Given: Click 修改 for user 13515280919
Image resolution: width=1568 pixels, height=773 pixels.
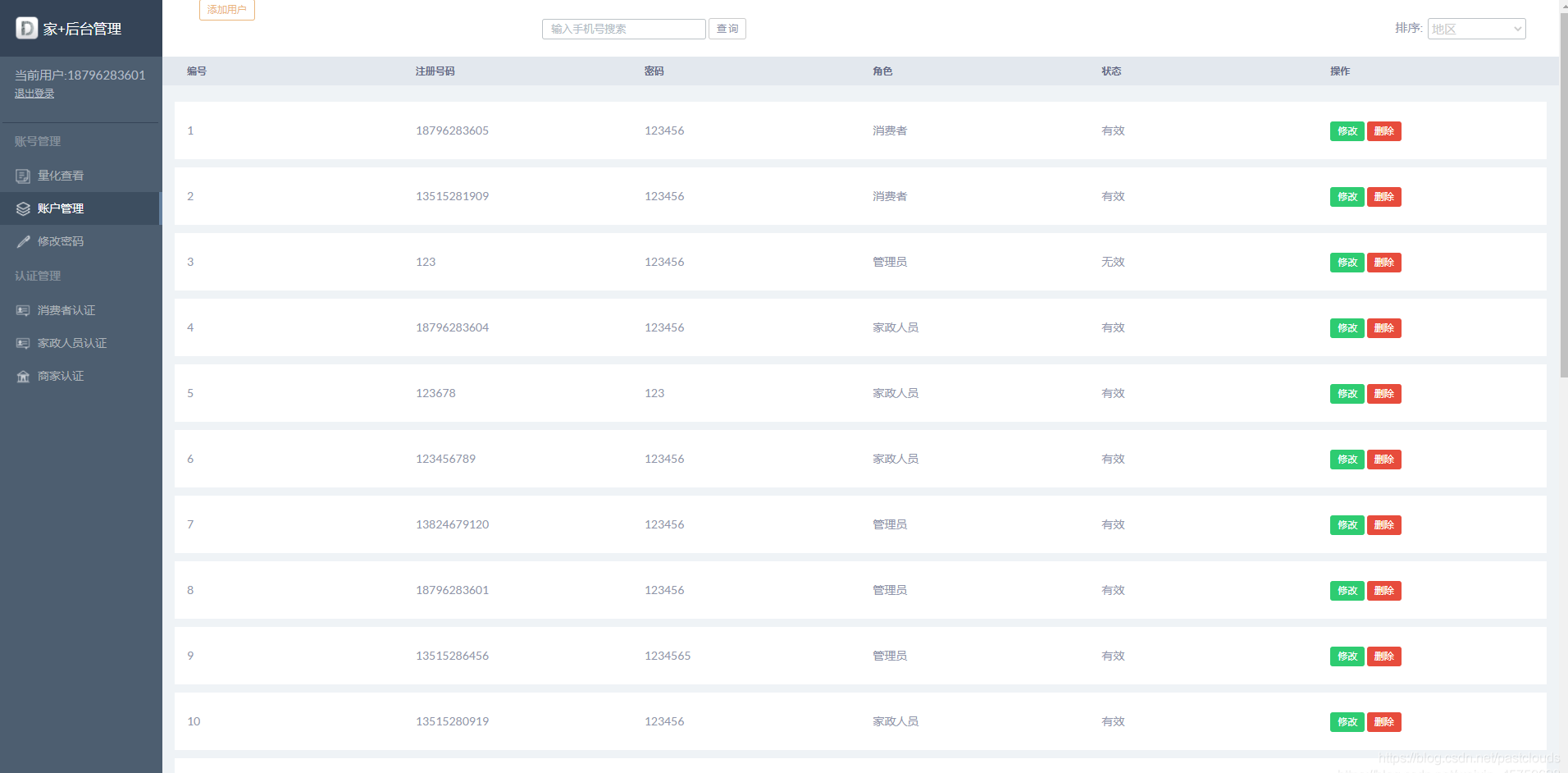Looking at the screenshot, I should [1347, 722].
